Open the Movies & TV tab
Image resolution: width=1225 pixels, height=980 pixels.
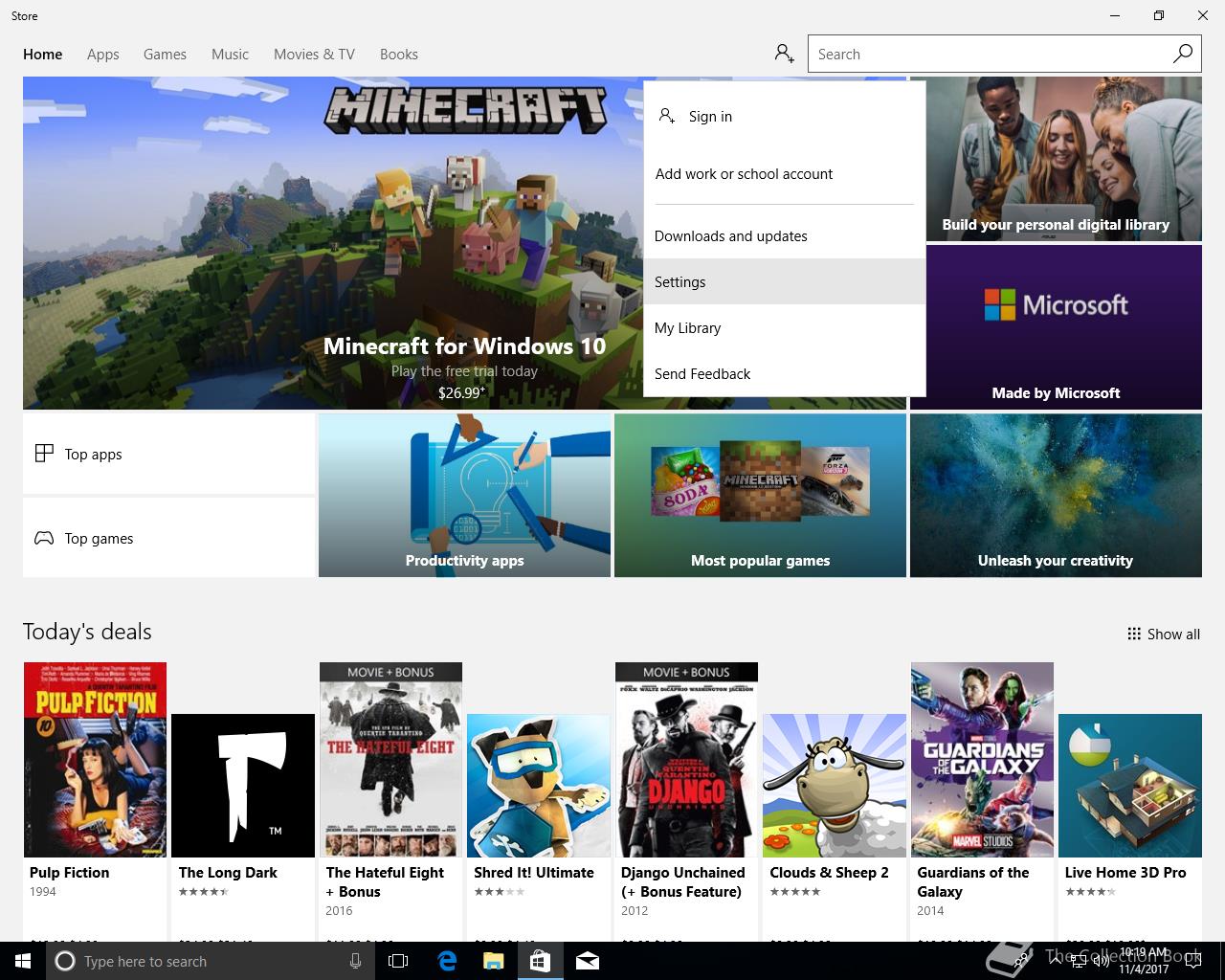click(x=314, y=55)
